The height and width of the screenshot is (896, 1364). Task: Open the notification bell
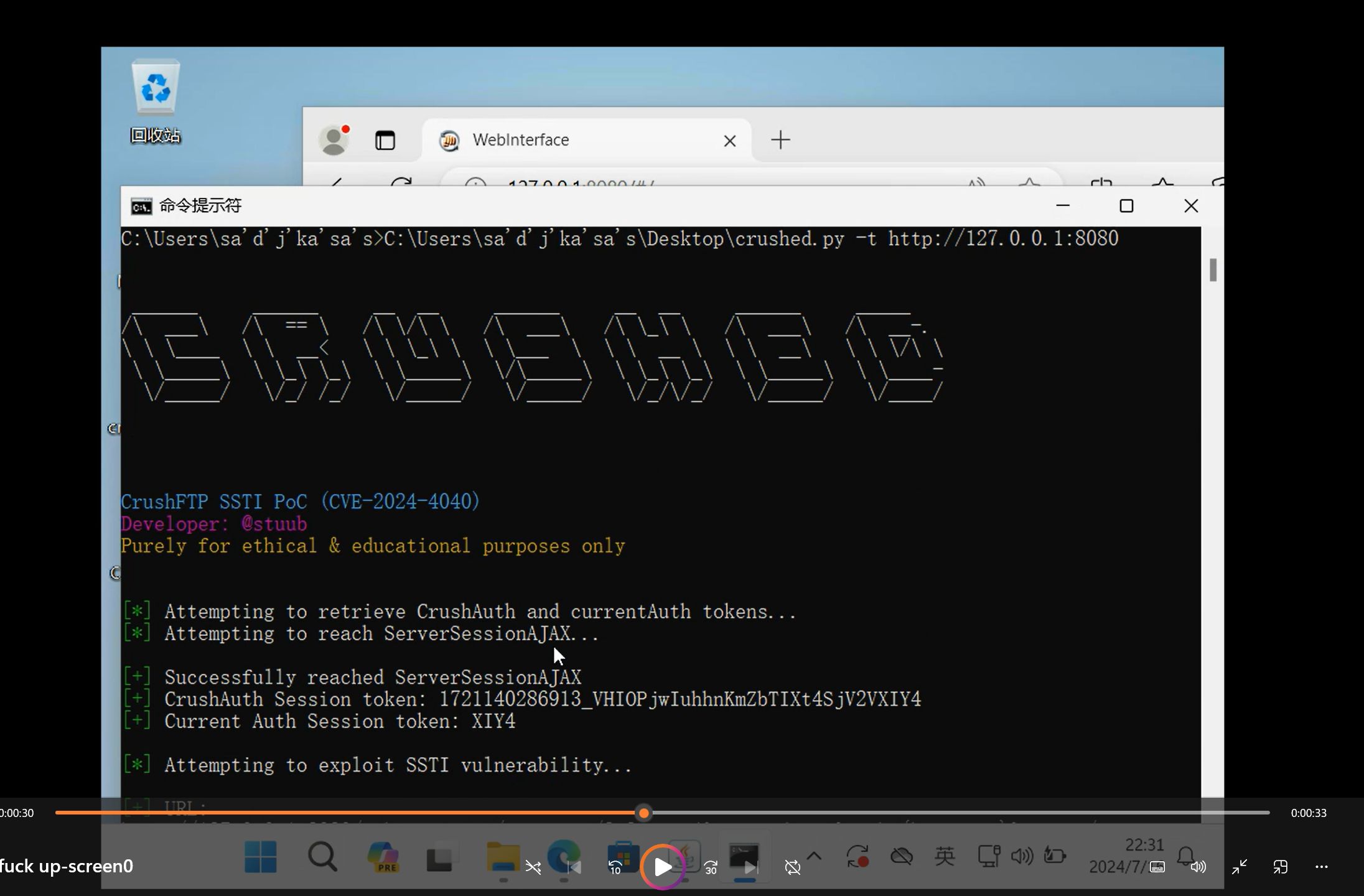click(x=1186, y=856)
